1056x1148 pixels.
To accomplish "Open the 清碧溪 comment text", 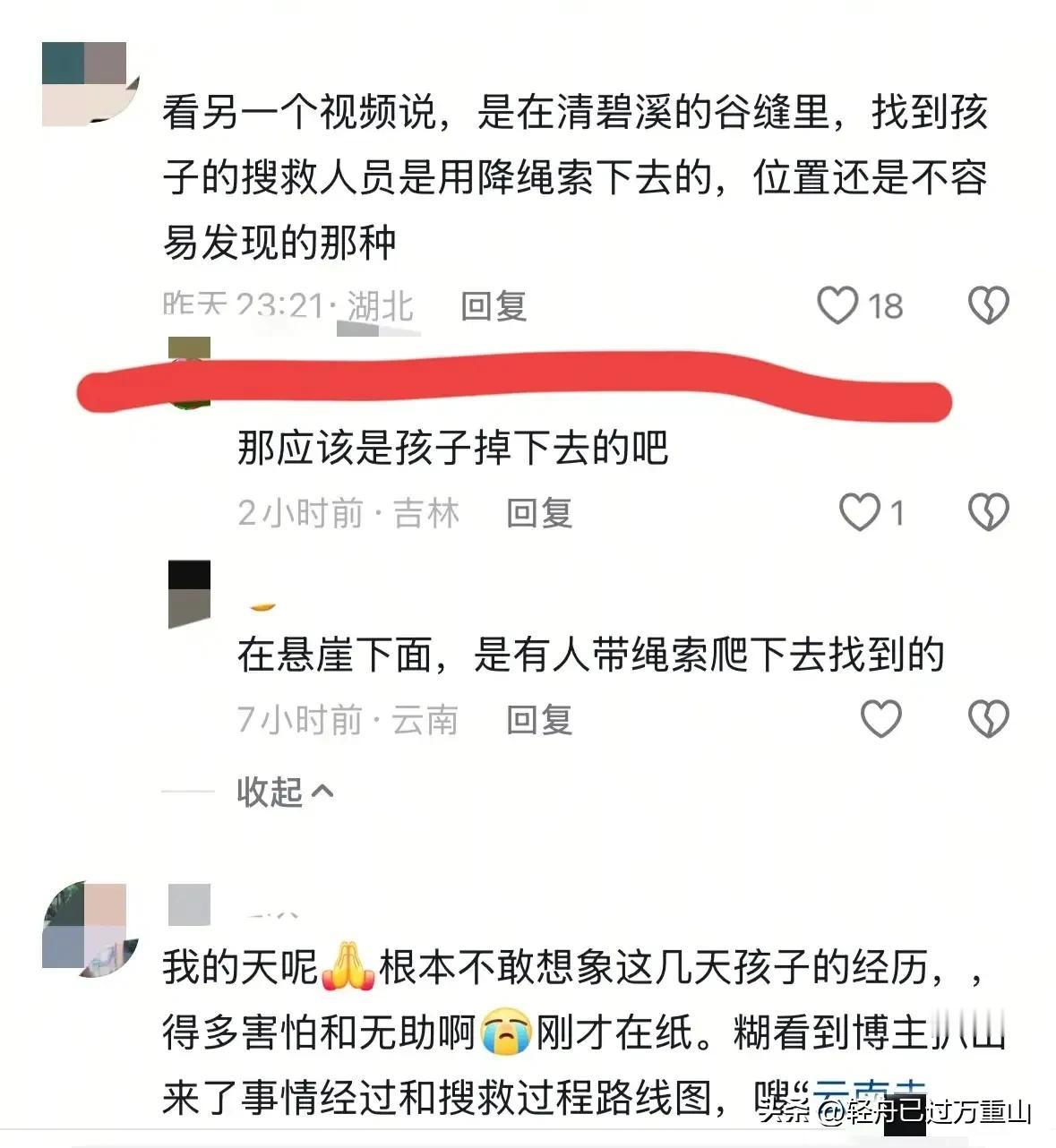I will [575, 177].
